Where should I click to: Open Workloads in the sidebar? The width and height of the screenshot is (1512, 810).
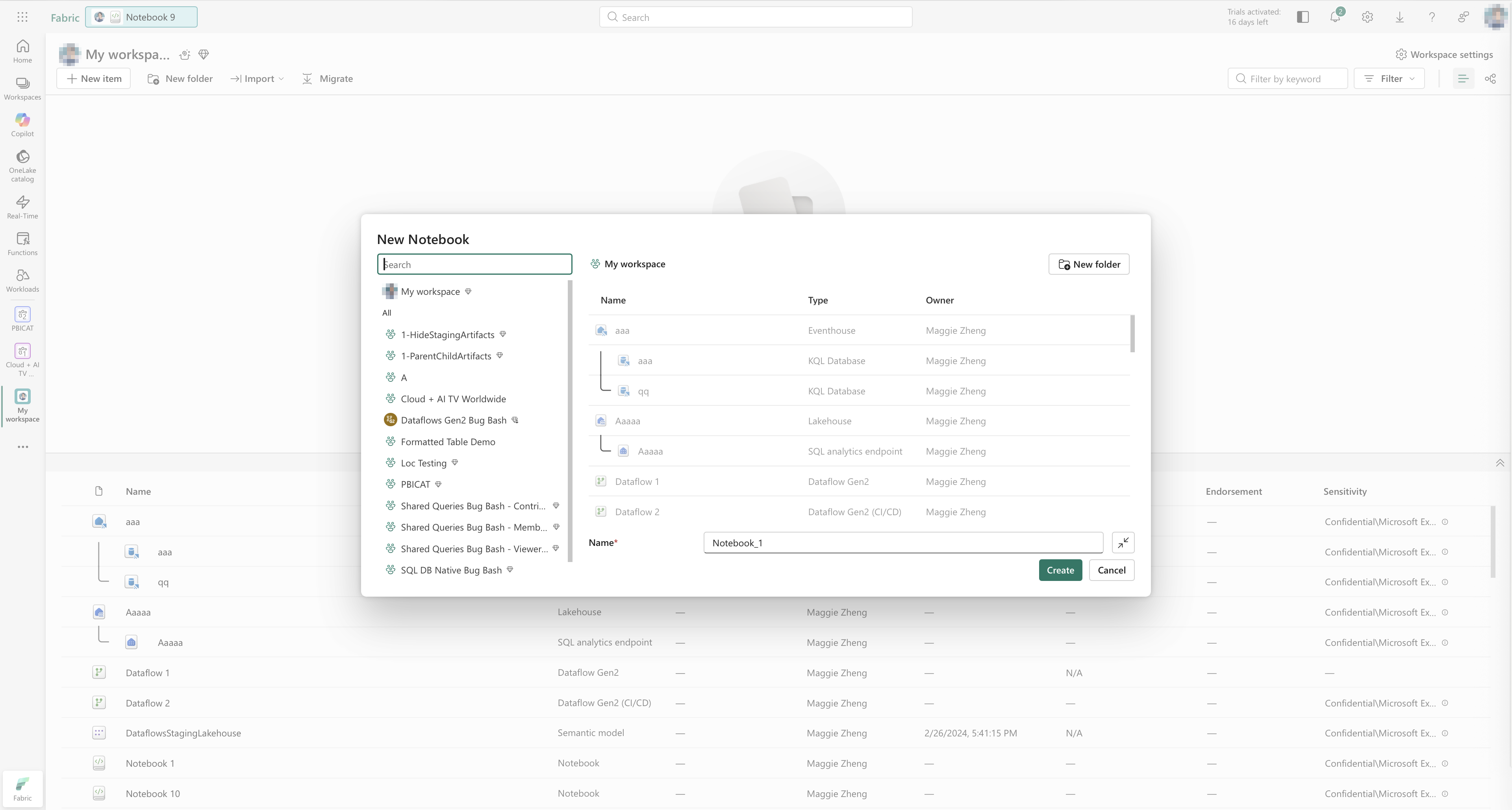pos(22,280)
